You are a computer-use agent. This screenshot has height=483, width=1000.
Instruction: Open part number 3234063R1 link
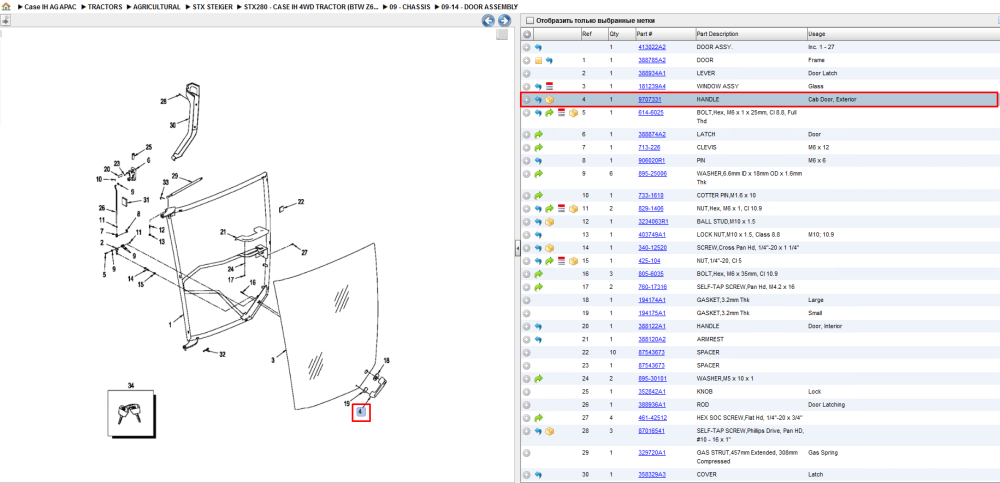653,222
